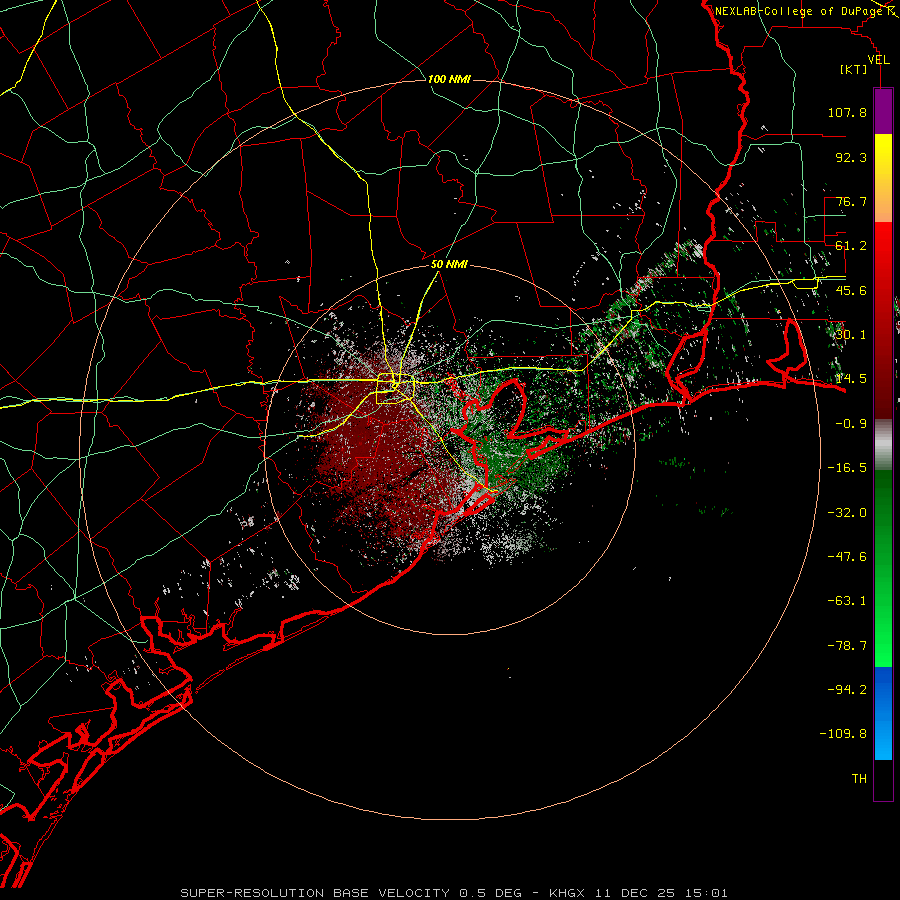Pick the purple segment of the velocity color bar
This screenshot has height=900, width=900.
tap(883, 111)
